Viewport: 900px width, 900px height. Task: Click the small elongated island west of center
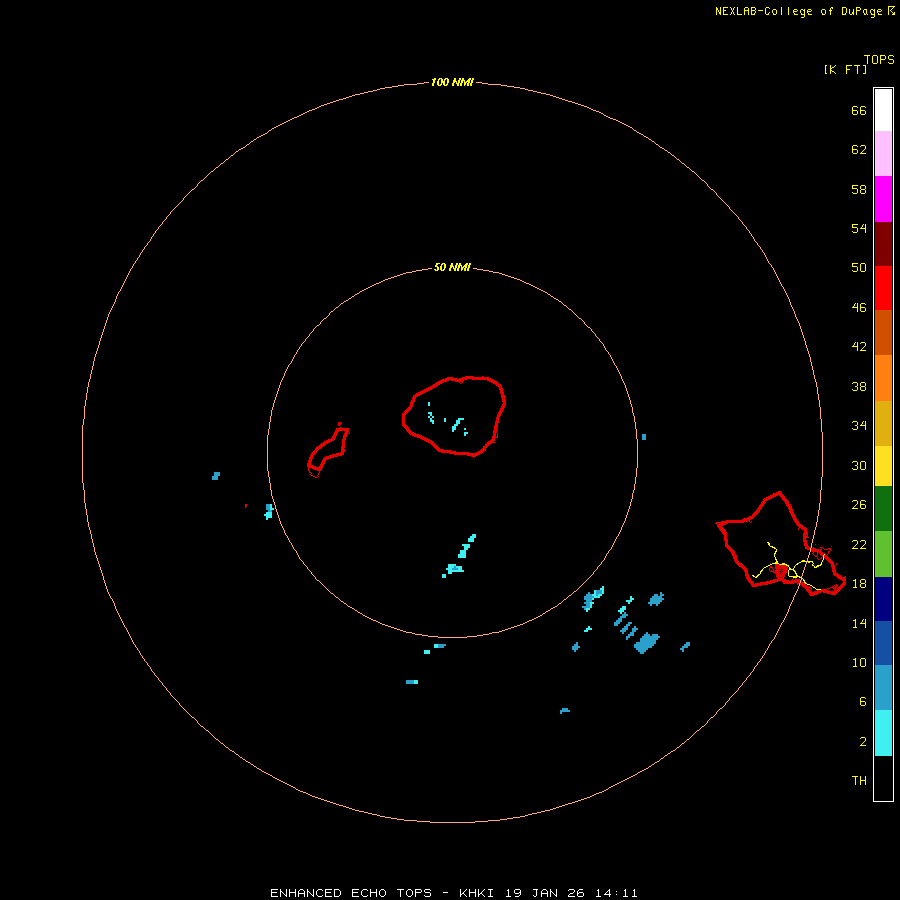click(x=328, y=450)
